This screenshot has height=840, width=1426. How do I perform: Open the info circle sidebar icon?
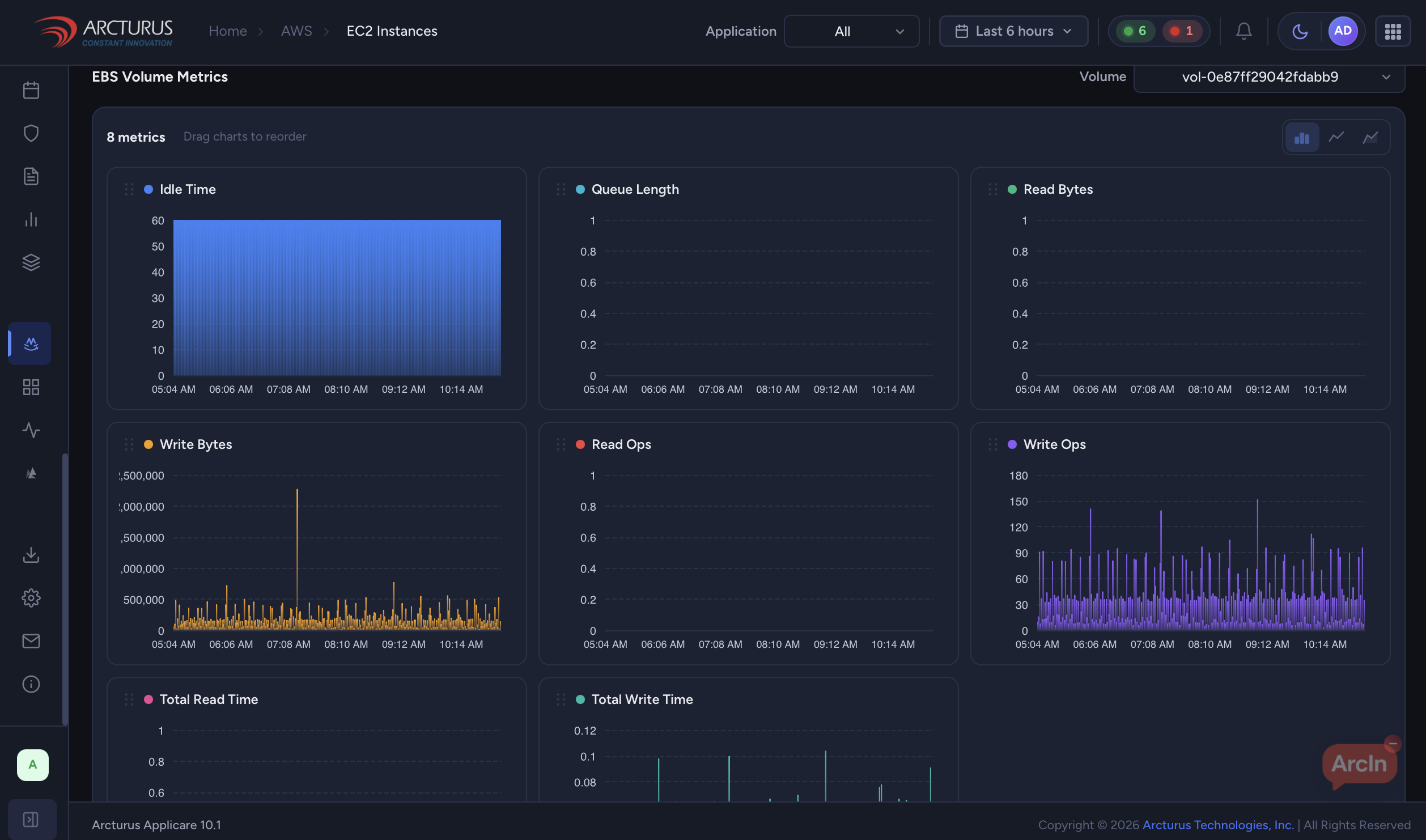click(x=31, y=684)
